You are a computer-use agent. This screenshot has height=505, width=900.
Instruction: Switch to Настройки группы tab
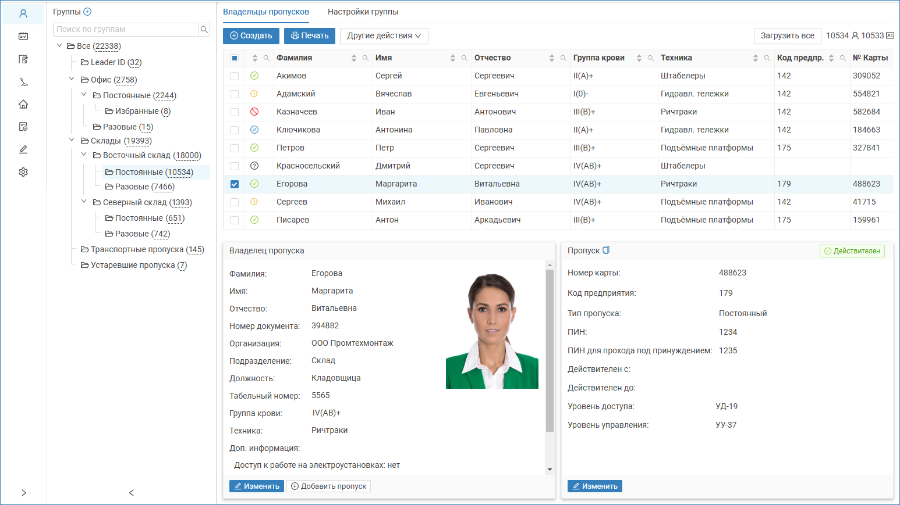(363, 12)
